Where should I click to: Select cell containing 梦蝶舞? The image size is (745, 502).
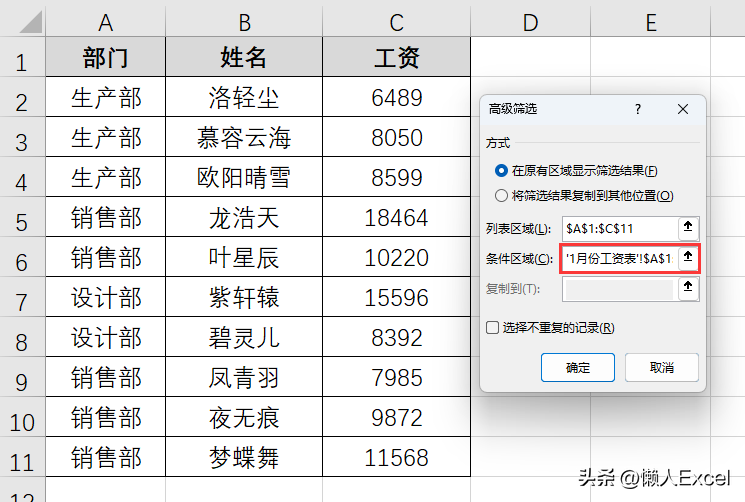pyautogui.click(x=244, y=457)
